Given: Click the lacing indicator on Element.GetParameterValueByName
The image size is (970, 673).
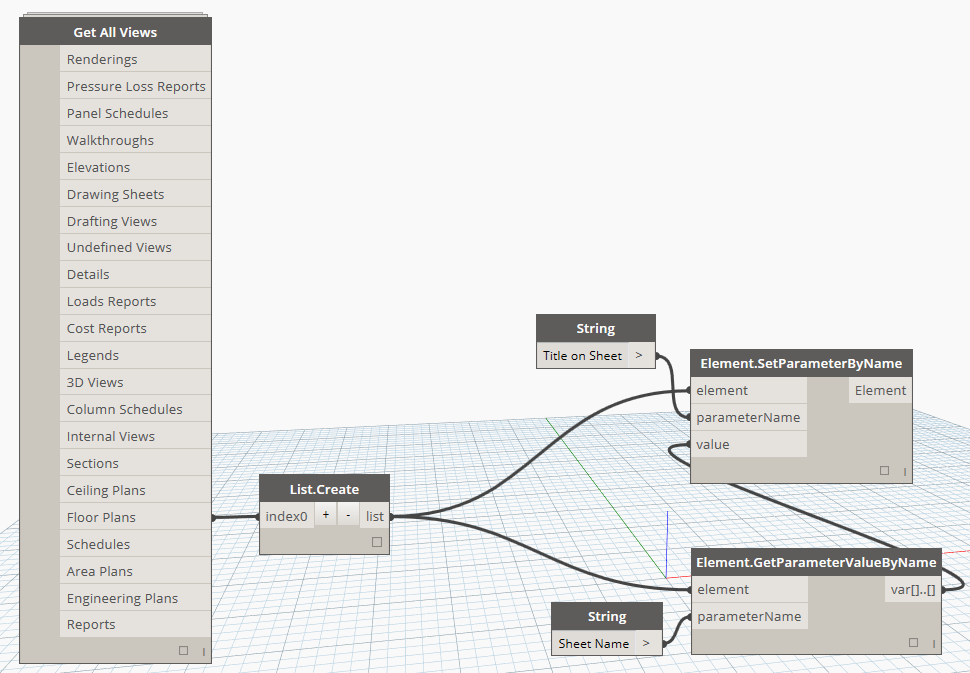Looking at the screenshot, I should (932, 641).
